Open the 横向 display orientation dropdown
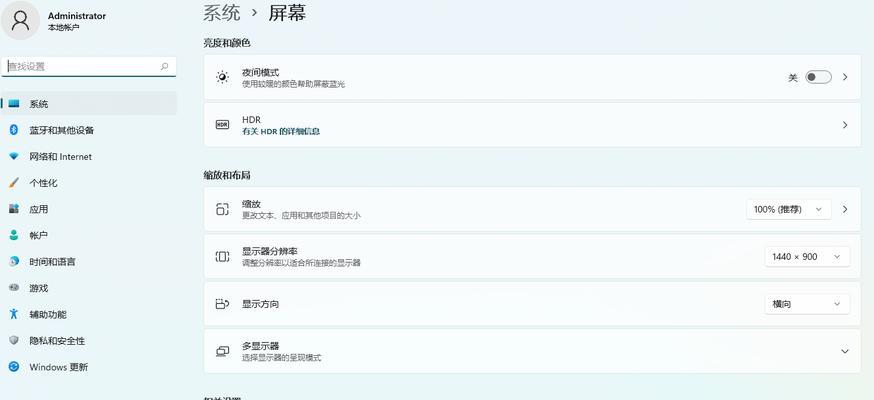The width and height of the screenshot is (874, 400). coord(807,304)
